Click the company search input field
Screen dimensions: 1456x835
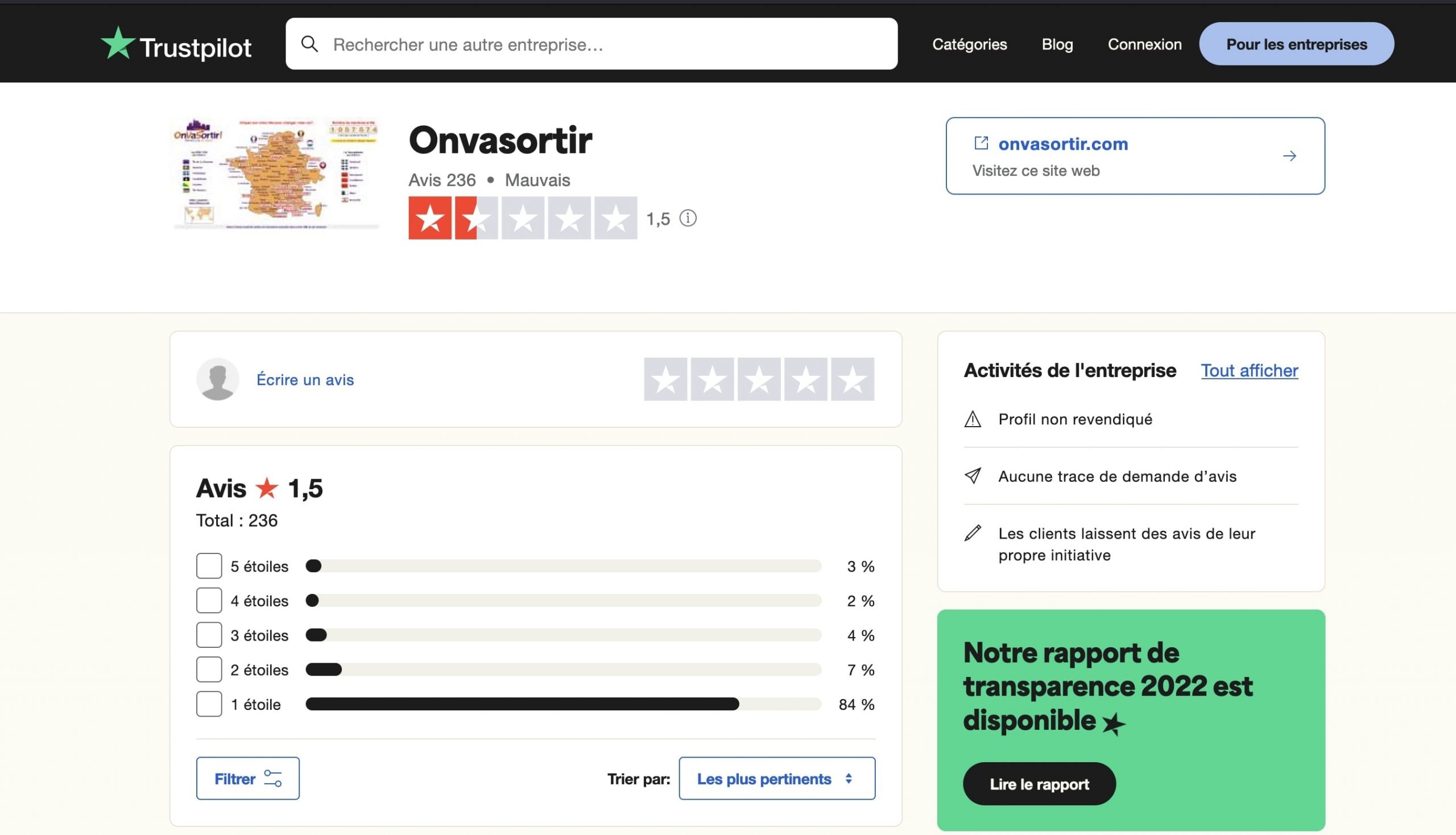[x=573, y=44]
